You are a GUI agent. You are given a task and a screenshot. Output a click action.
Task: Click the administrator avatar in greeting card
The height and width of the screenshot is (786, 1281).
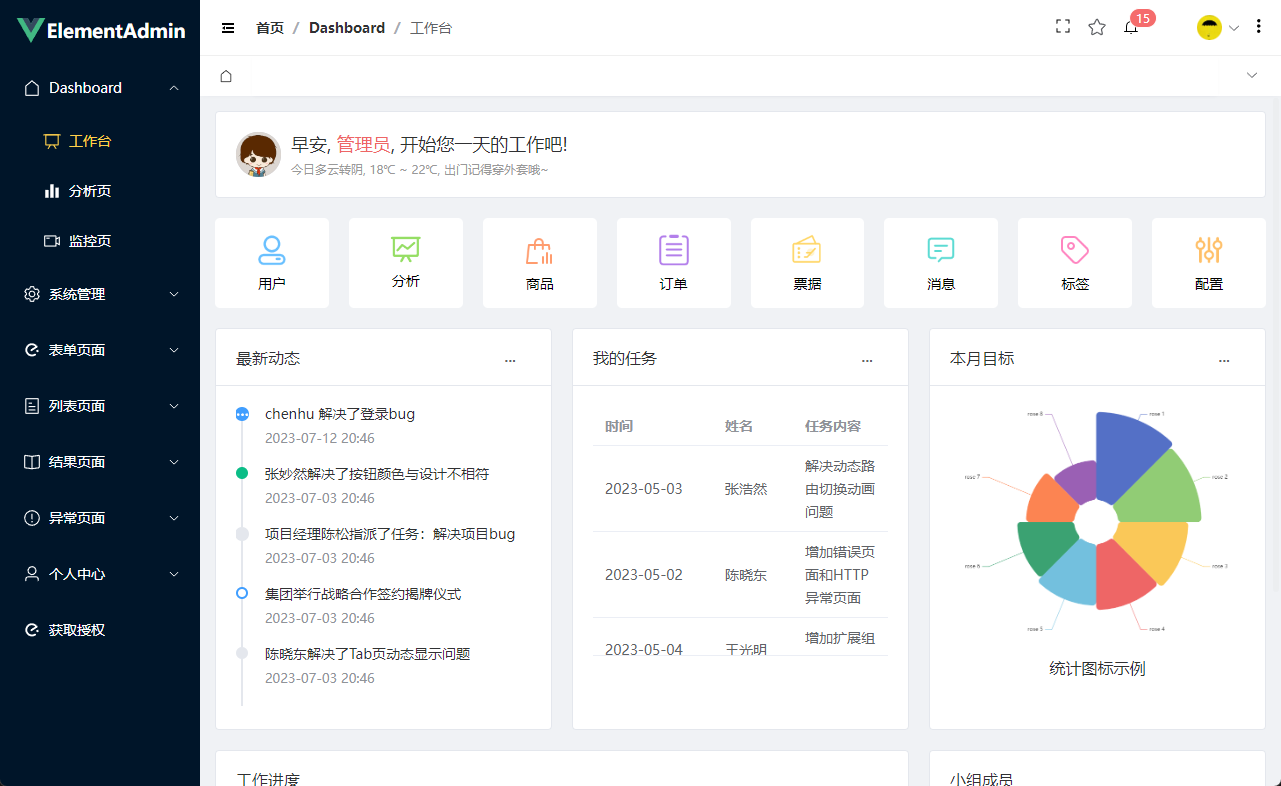tap(258, 155)
